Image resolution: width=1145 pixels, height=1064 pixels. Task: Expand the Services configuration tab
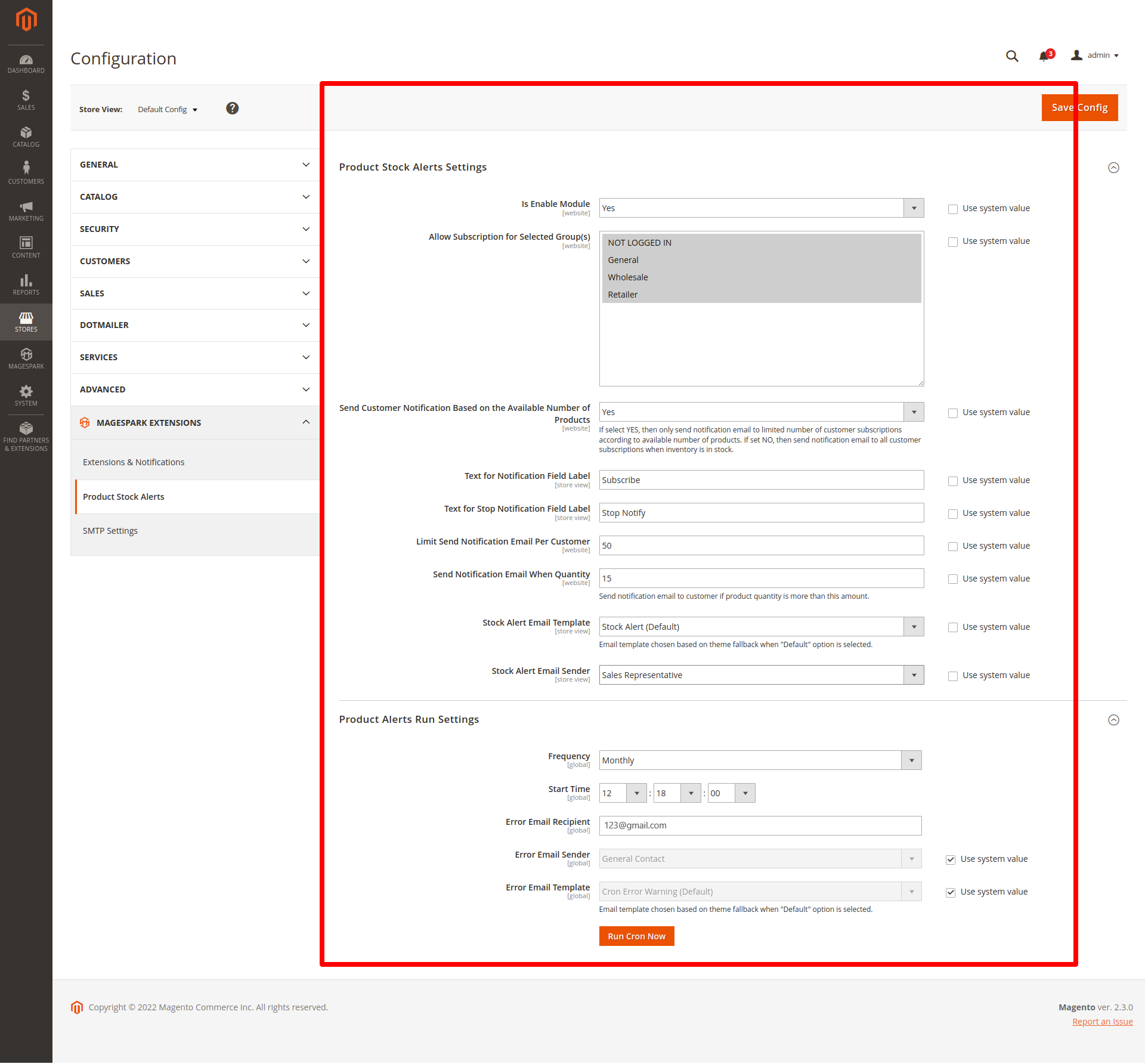click(x=195, y=358)
